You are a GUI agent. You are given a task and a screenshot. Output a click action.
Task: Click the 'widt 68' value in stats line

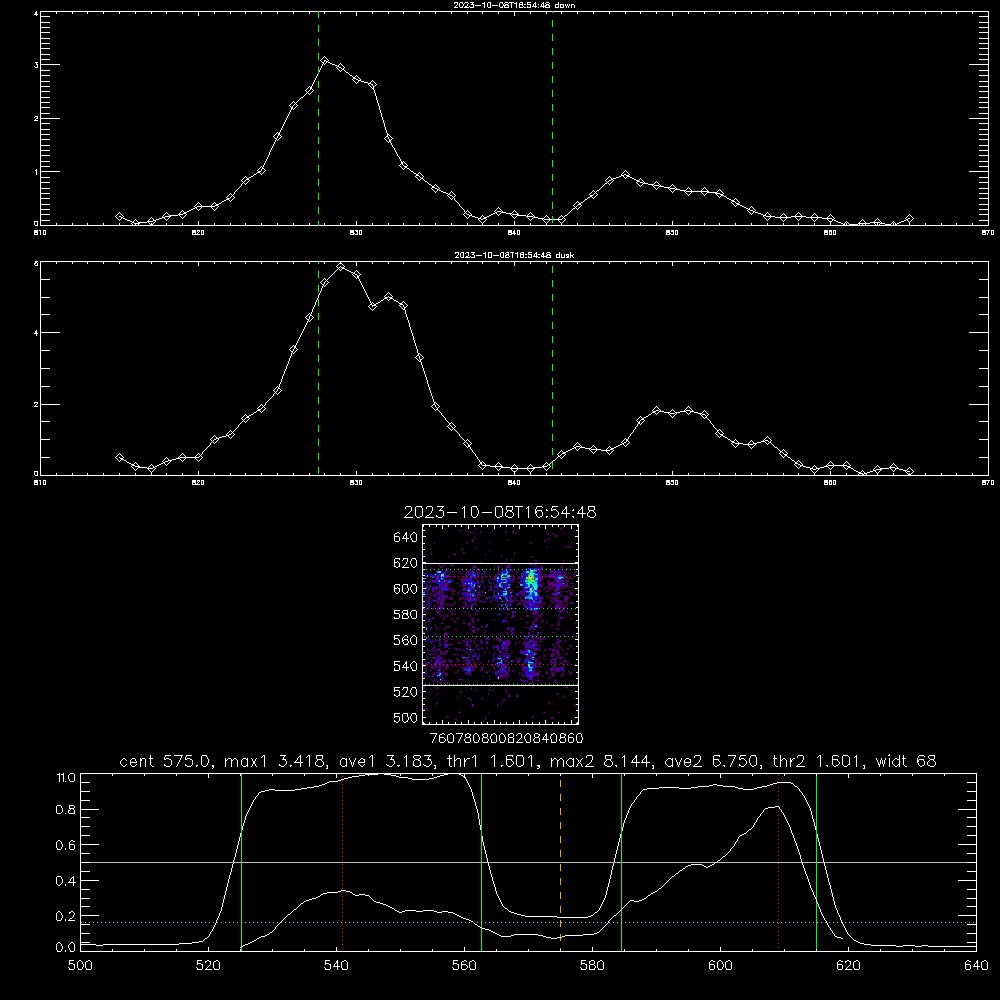tap(906, 761)
